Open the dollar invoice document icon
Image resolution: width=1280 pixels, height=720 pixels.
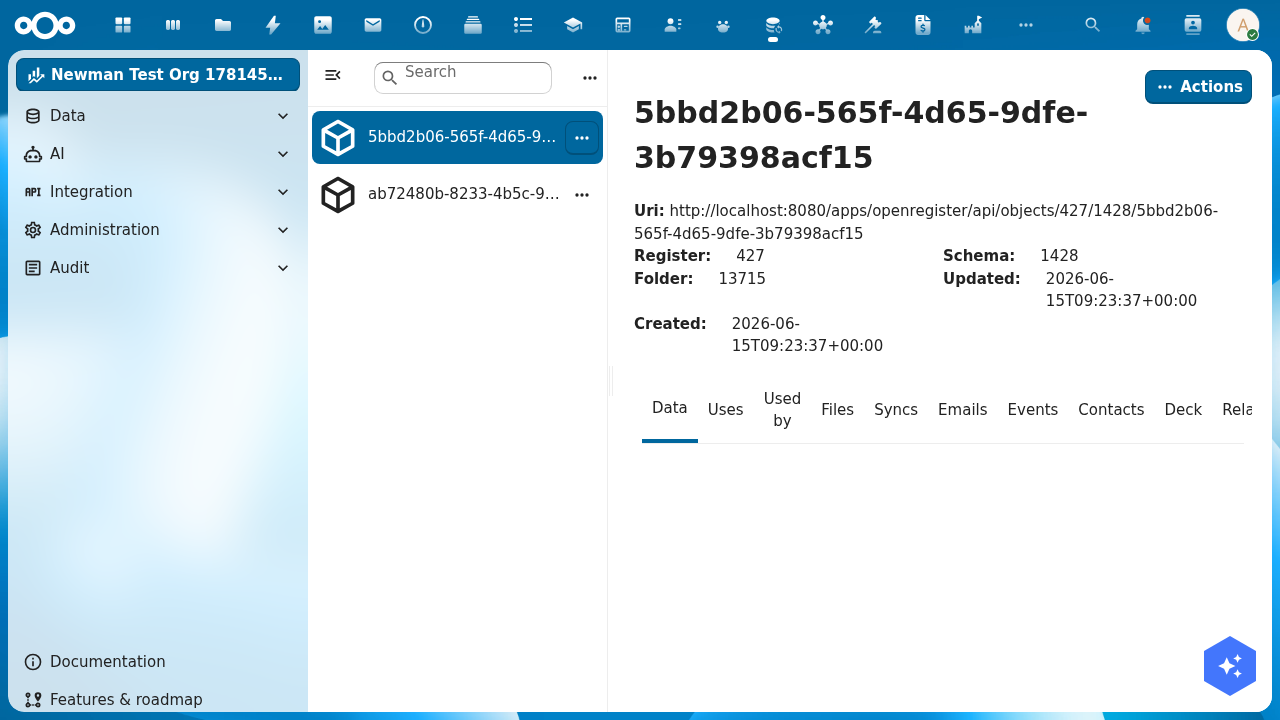[923, 25]
